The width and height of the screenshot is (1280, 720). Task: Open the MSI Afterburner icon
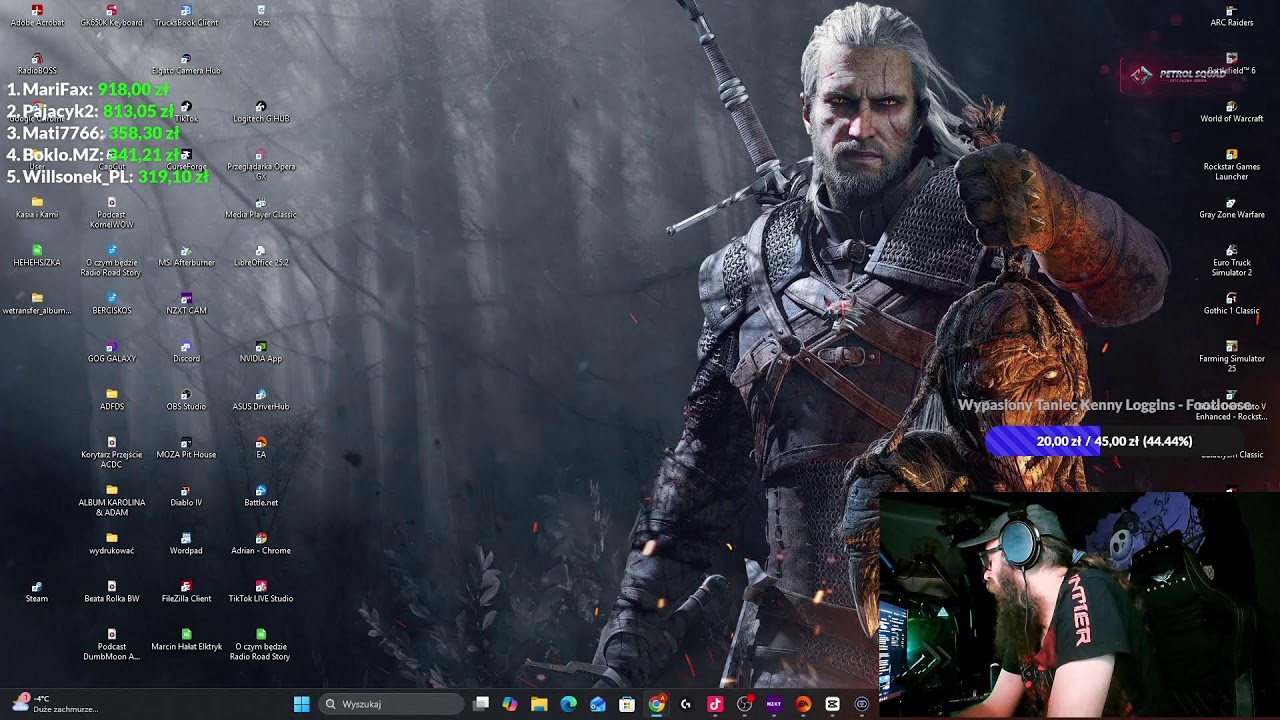(x=186, y=255)
